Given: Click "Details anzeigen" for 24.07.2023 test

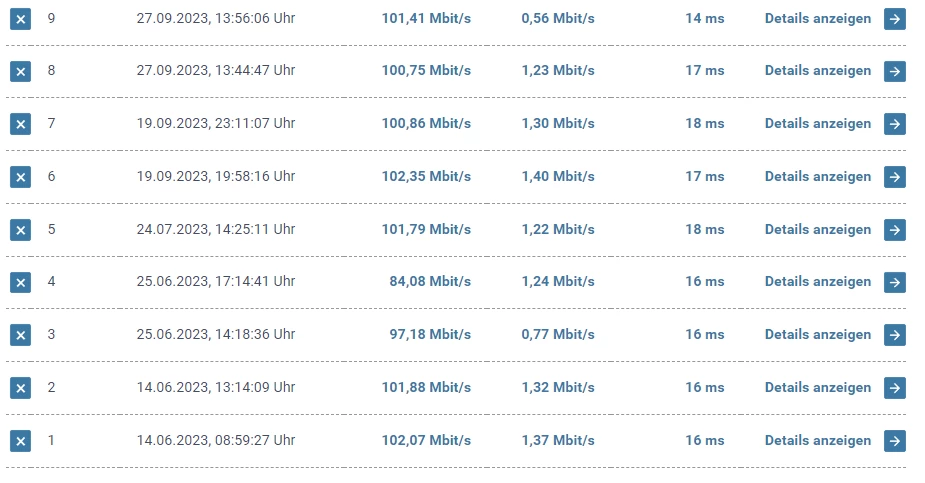Looking at the screenshot, I should coord(817,229).
